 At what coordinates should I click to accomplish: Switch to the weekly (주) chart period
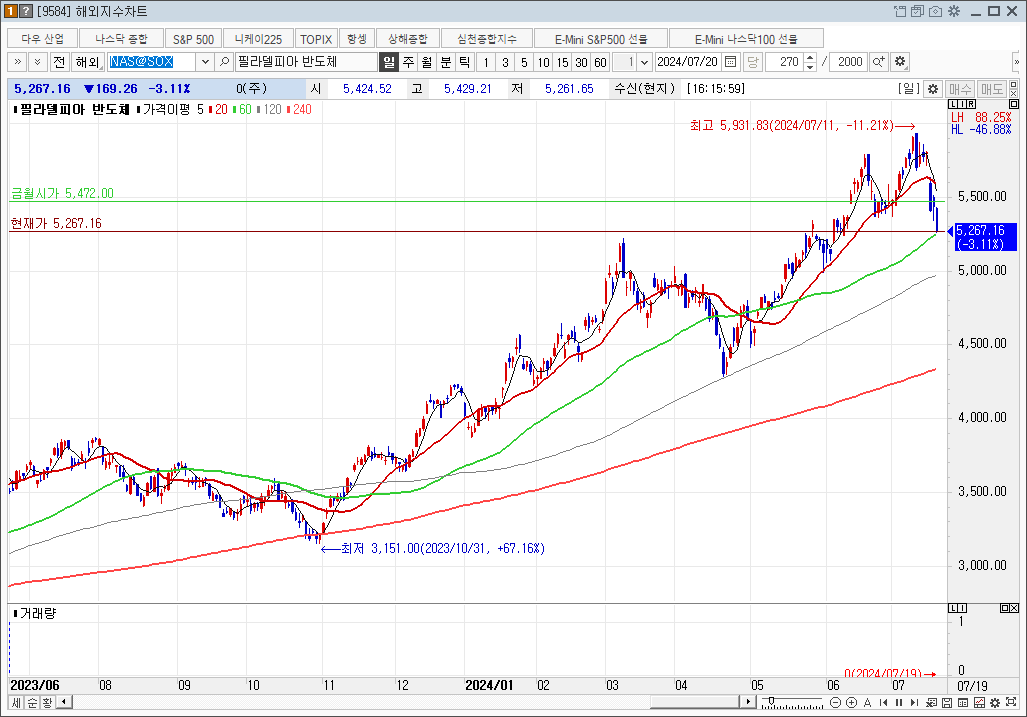tap(408, 62)
